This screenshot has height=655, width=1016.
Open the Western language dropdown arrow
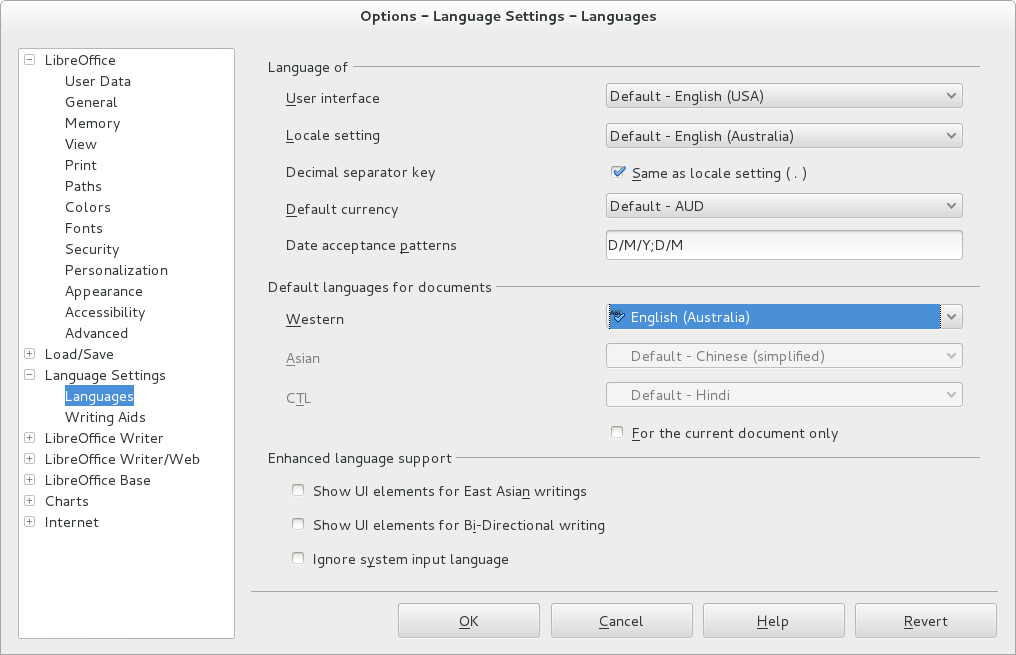(951, 317)
